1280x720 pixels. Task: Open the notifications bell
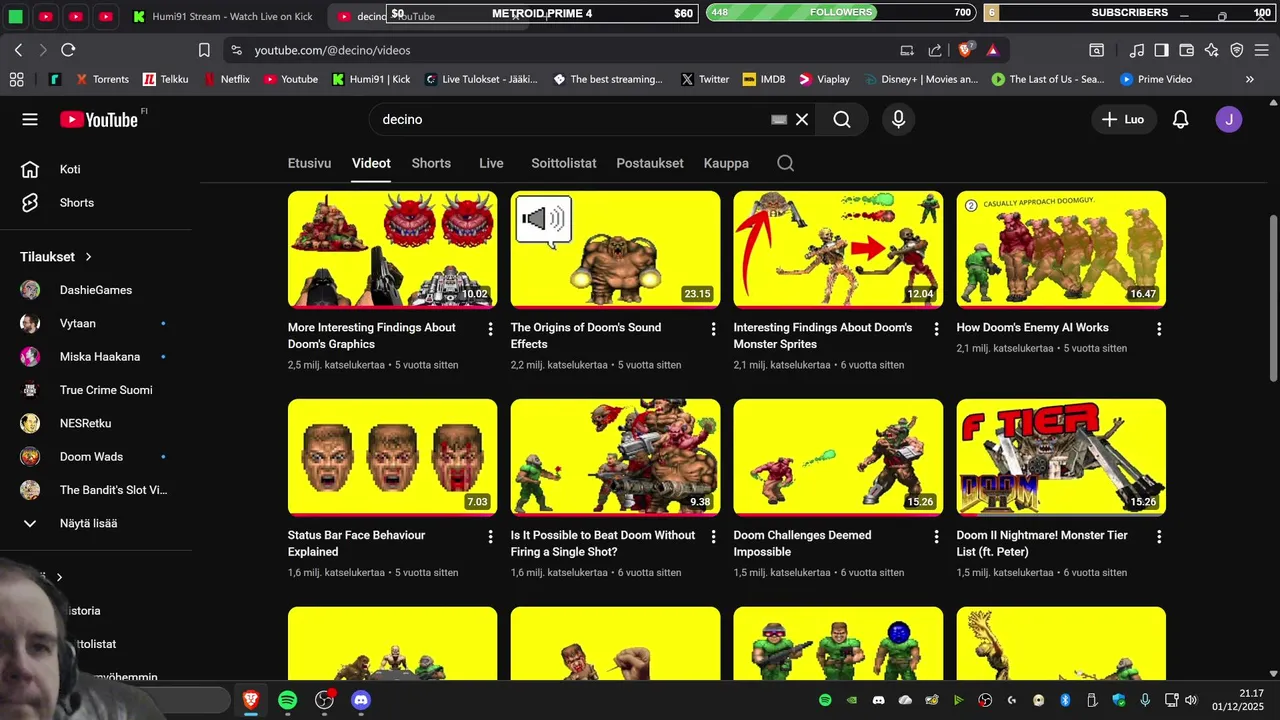(x=1180, y=119)
